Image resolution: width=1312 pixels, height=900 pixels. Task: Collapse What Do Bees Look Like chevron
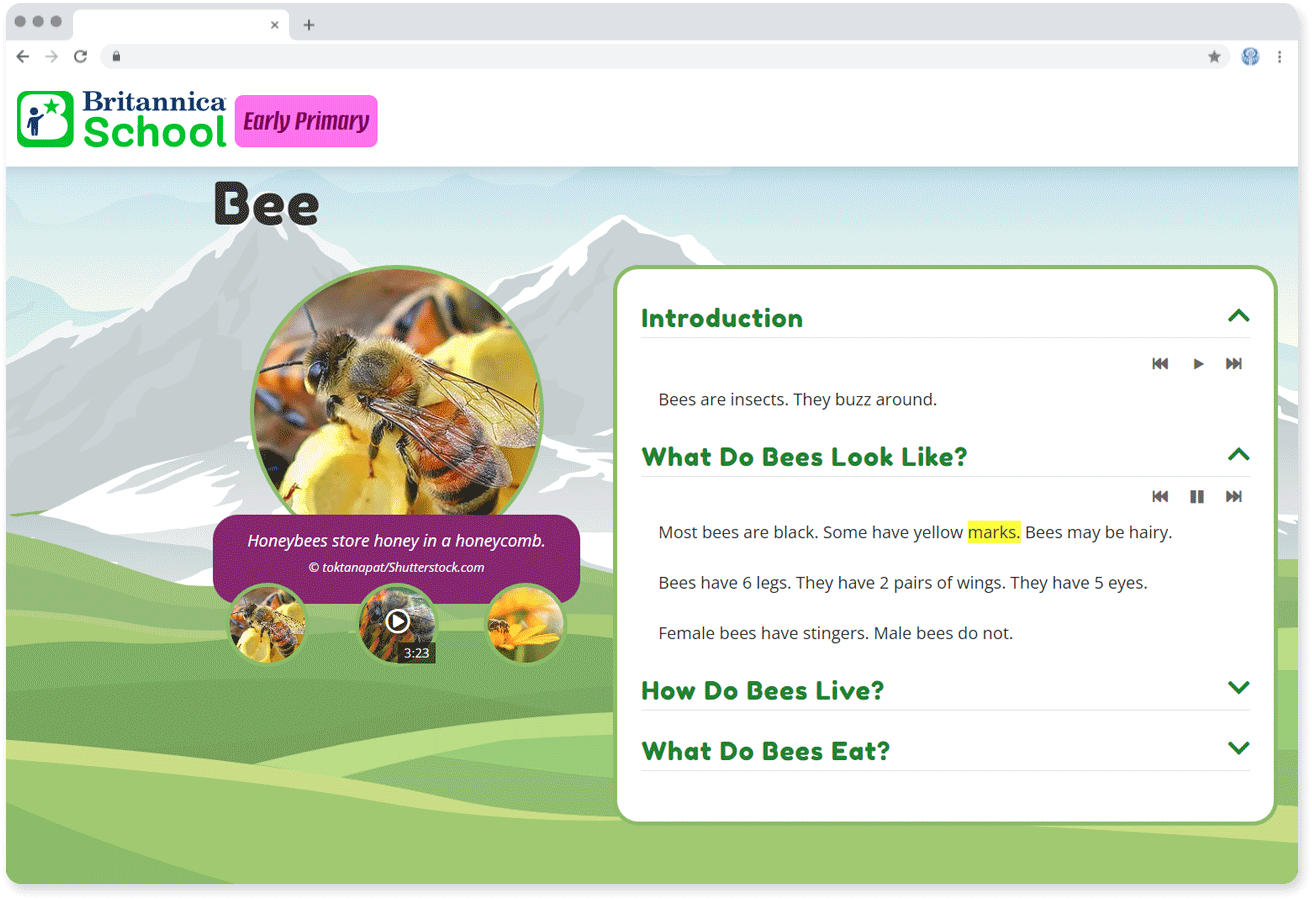click(x=1238, y=454)
